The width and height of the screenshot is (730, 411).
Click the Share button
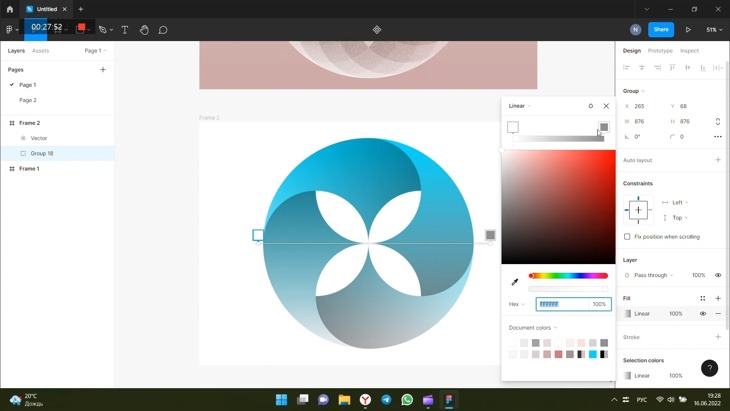(661, 30)
